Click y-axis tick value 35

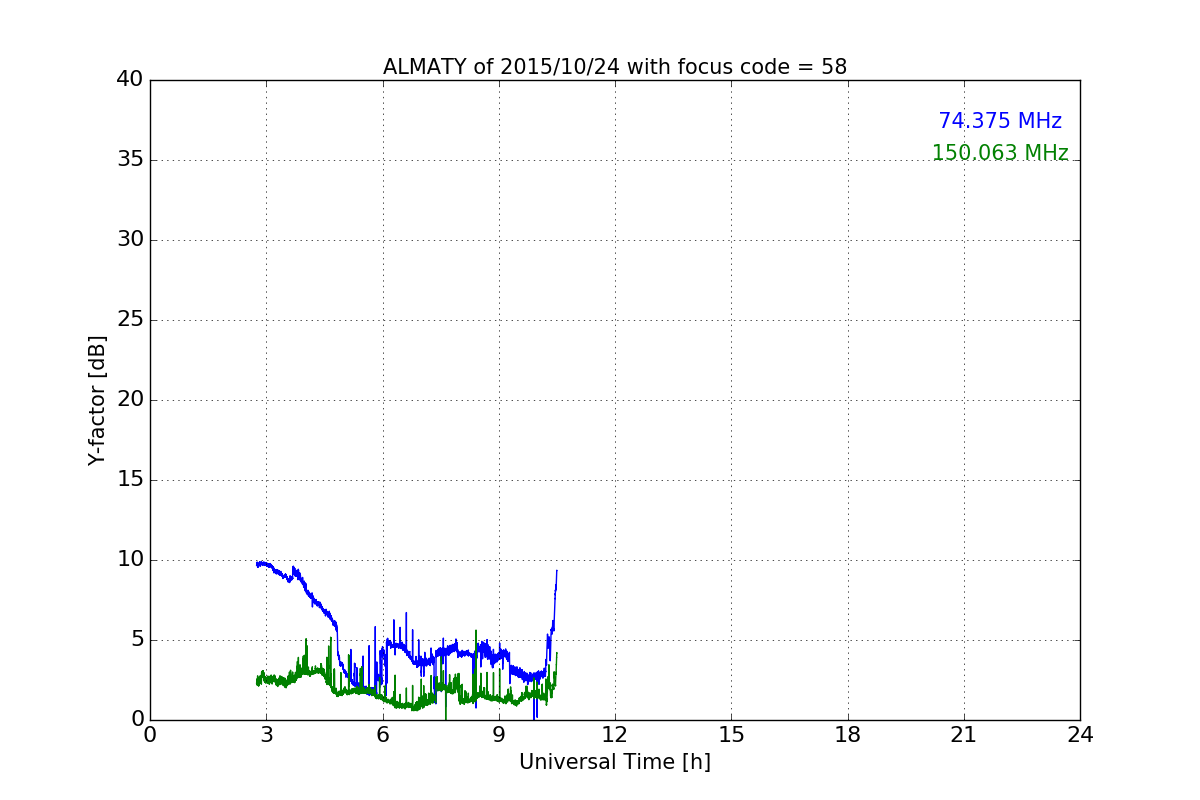(130, 160)
